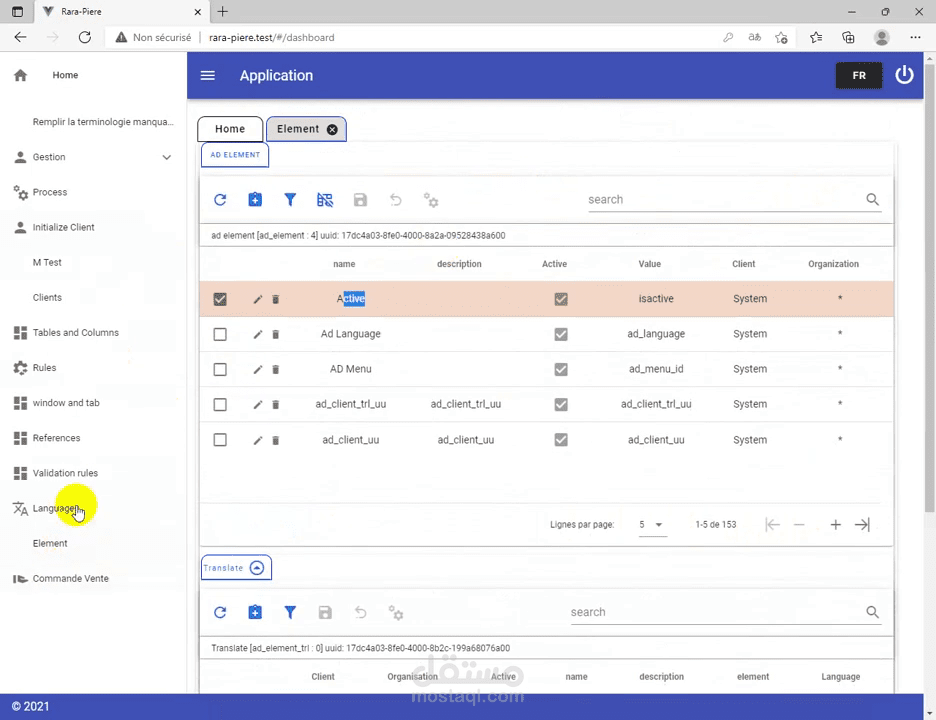Image resolution: width=936 pixels, height=720 pixels.
Task: Open Clients in sidebar
Action: [x=47, y=298]
